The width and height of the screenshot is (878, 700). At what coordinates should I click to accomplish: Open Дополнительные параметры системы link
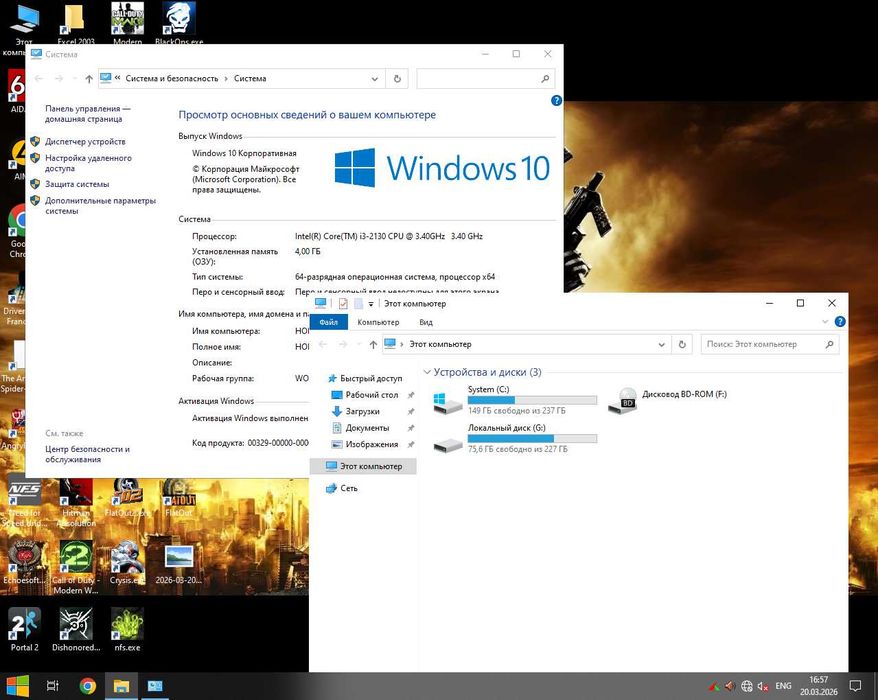tap(100, 206)
